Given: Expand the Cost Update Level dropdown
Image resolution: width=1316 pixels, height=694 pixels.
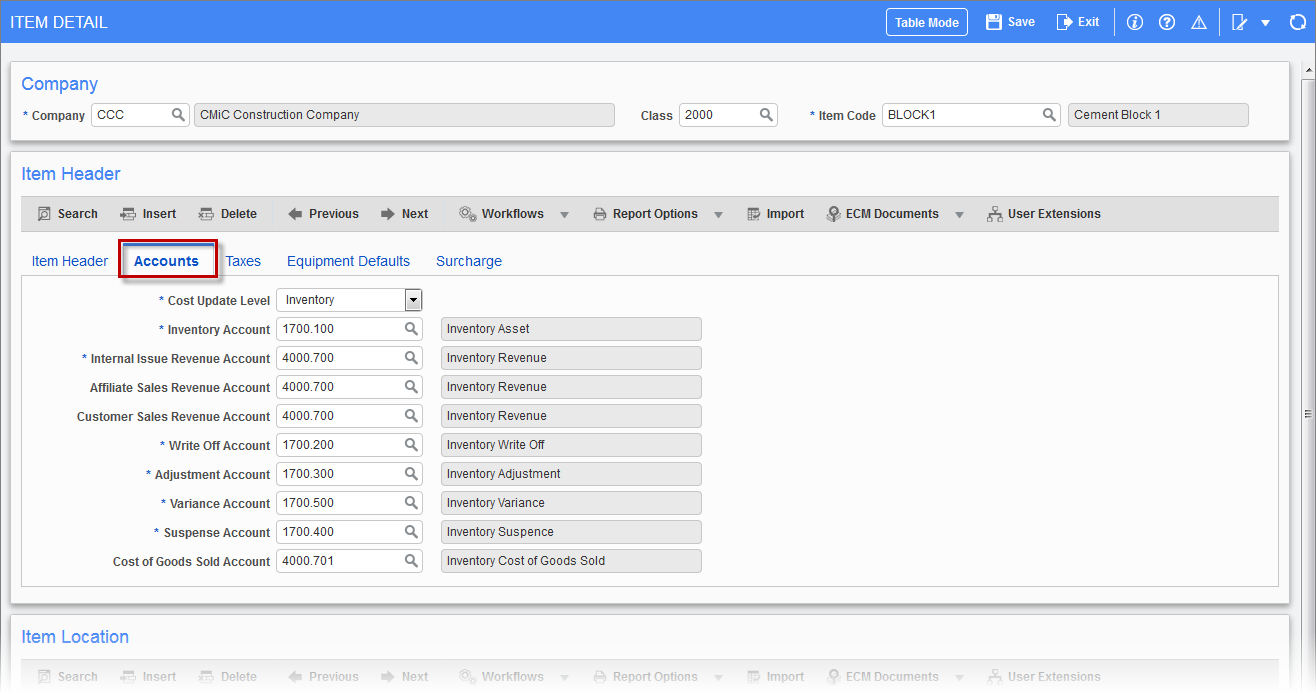Looking at the screenshot, I should tap(413, 300).
